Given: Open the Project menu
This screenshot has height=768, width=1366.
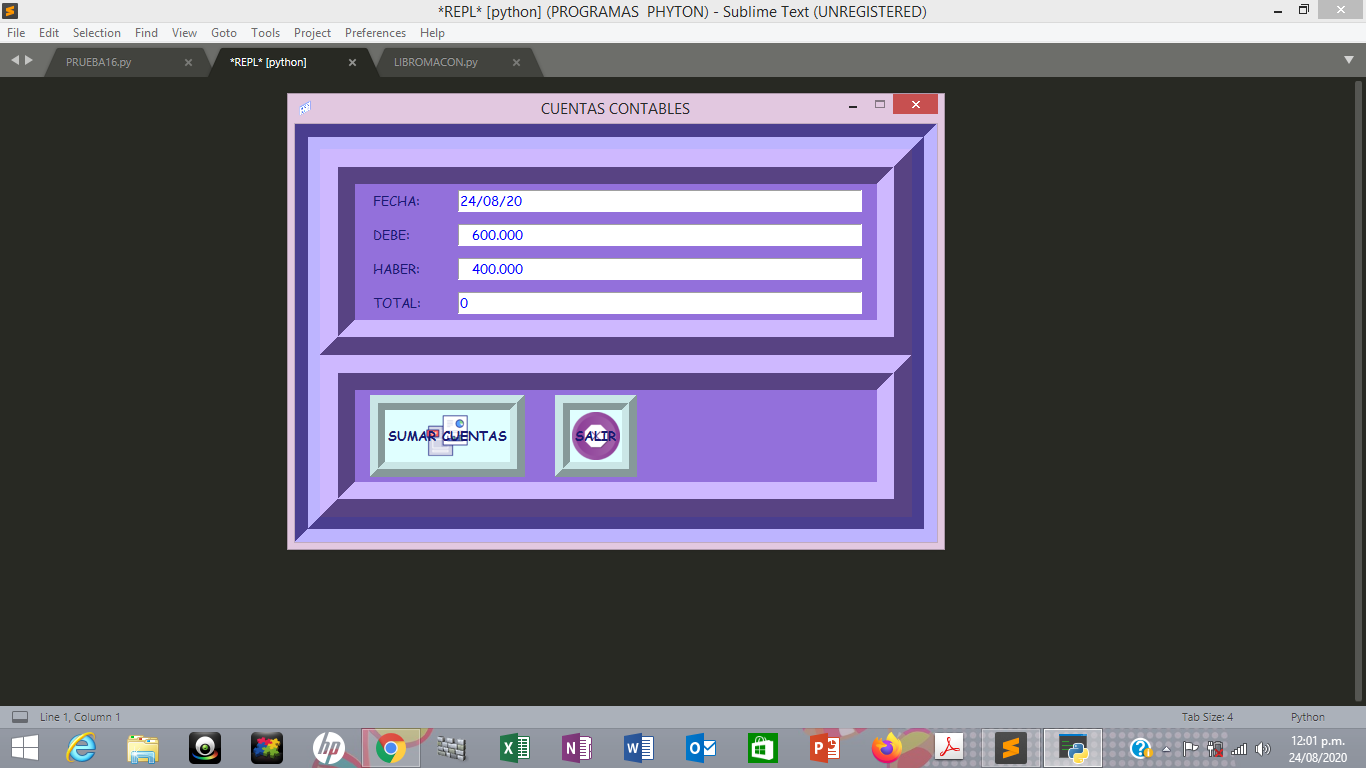Looking at the screenshot, I should click(312, 33).
